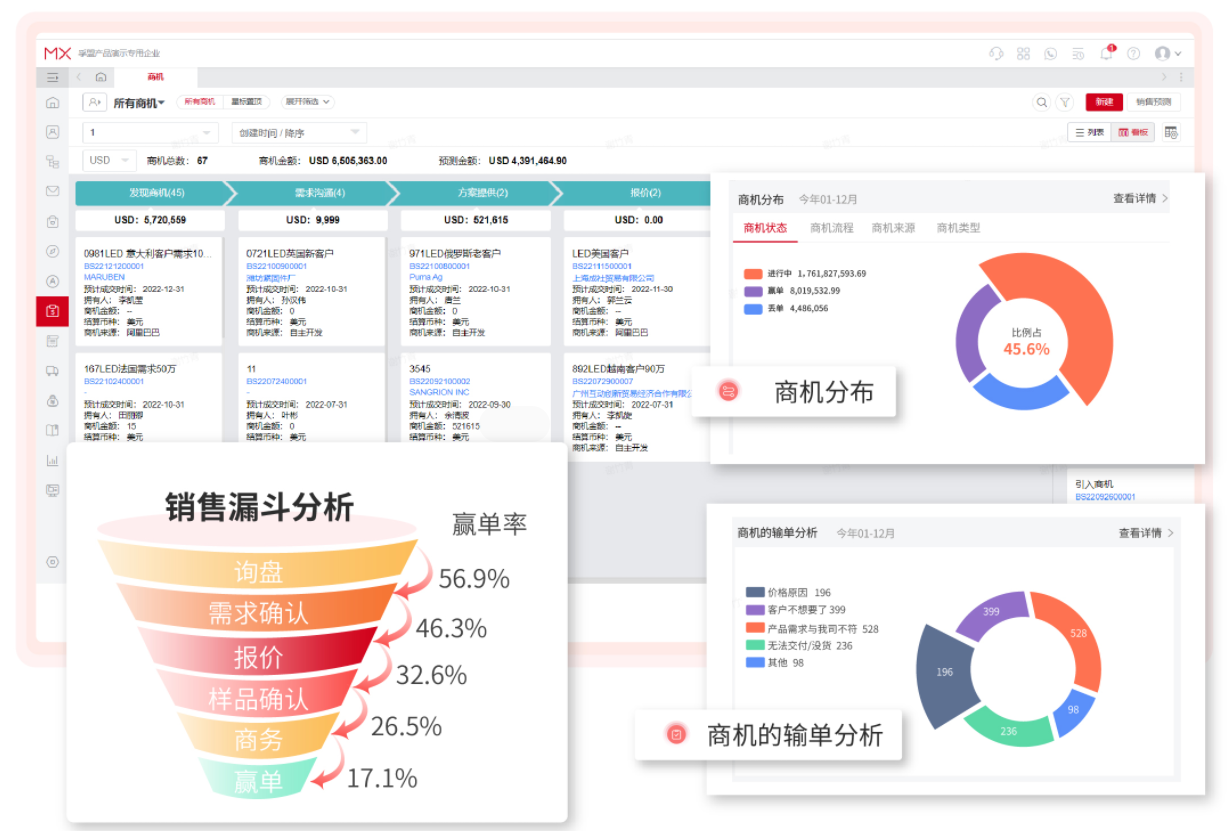Image resolution: width=1228 pixels, height=831 pixels.
Task: Expand the USD currency dropdown
Action: (x=107, y=160)
